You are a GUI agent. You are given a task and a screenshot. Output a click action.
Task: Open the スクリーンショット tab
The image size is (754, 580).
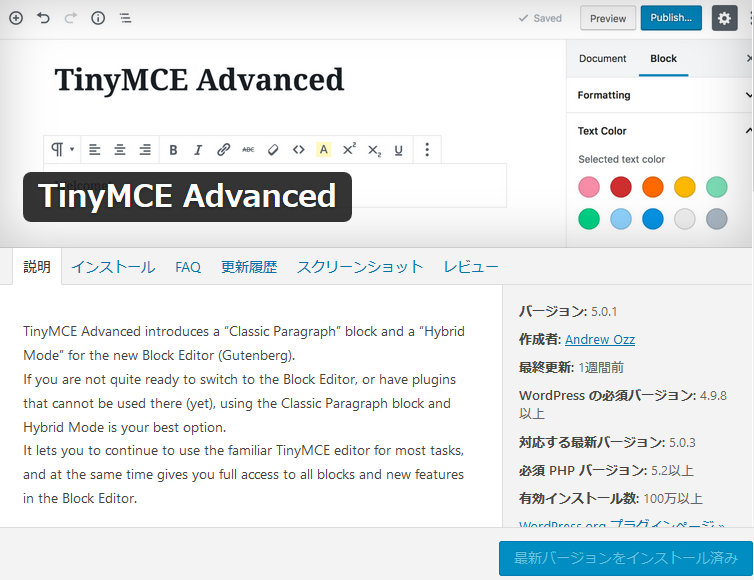(360, 267)
